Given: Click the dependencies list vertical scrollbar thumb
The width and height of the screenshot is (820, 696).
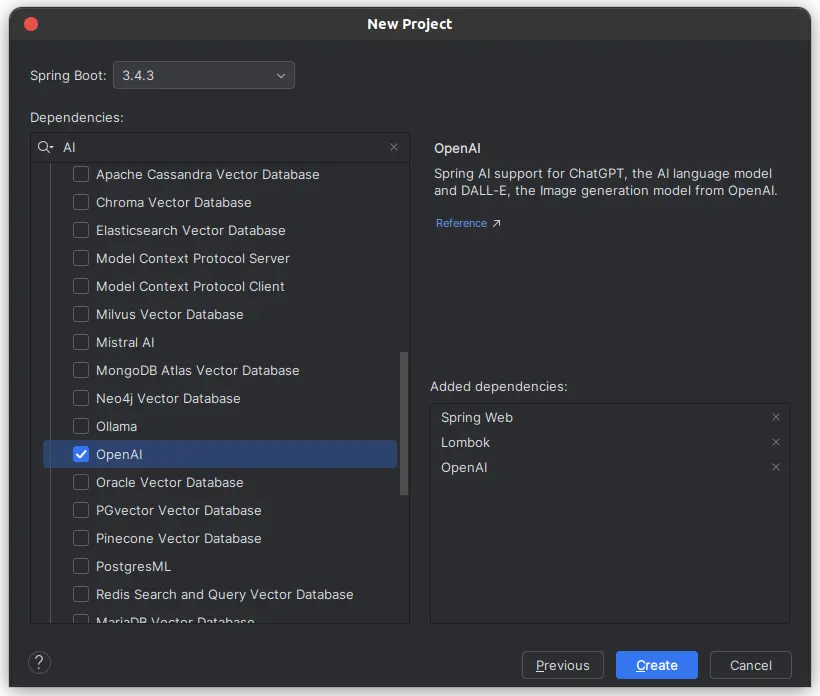Looking at the screenshot, I should (404, 423).
